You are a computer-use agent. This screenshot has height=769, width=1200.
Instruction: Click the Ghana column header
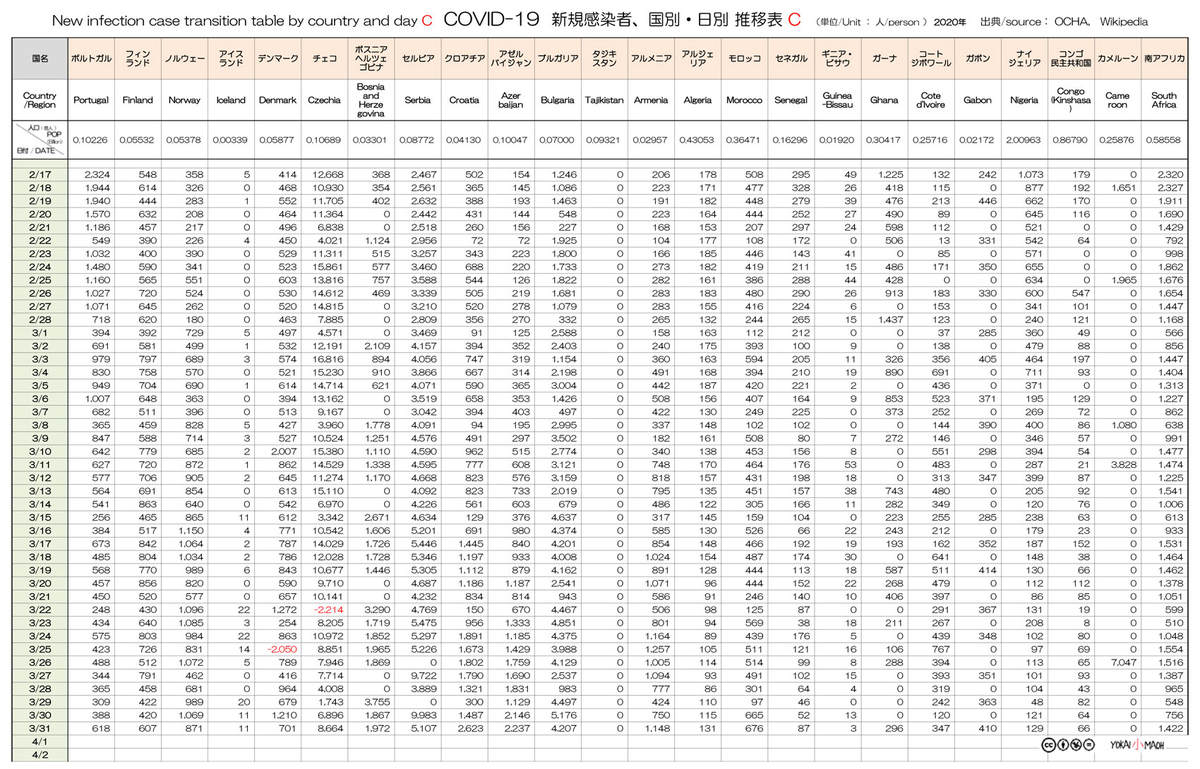[883, 100]
